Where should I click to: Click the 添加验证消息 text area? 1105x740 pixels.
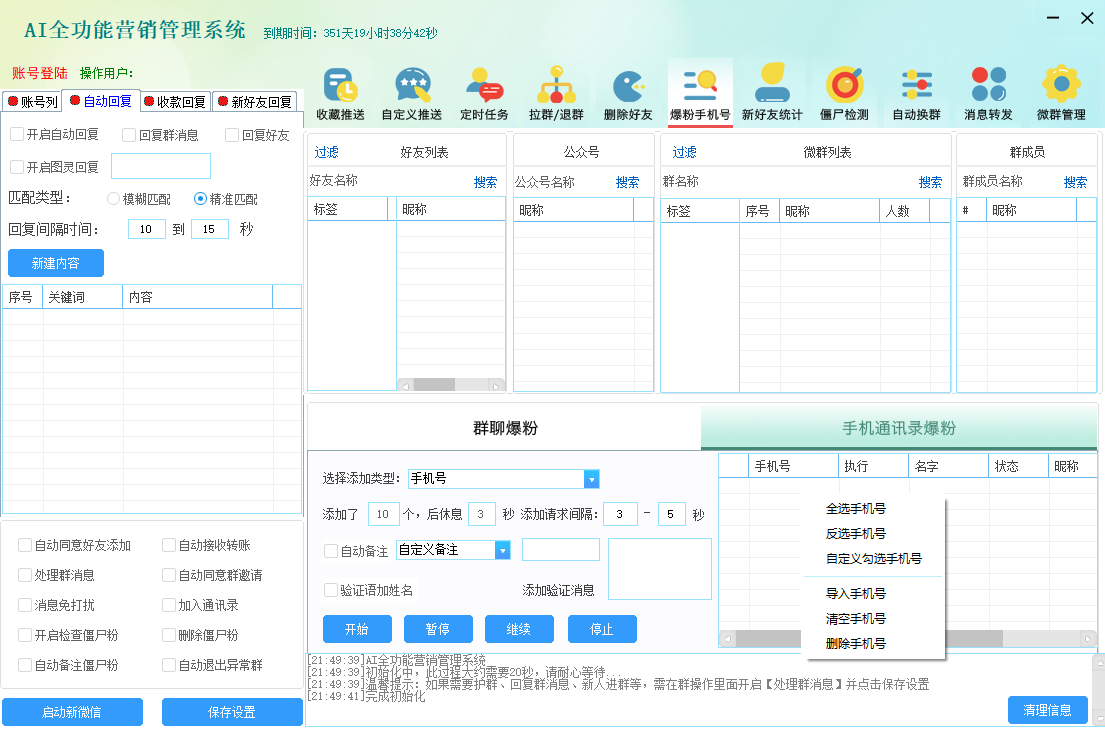coord(660,569)
